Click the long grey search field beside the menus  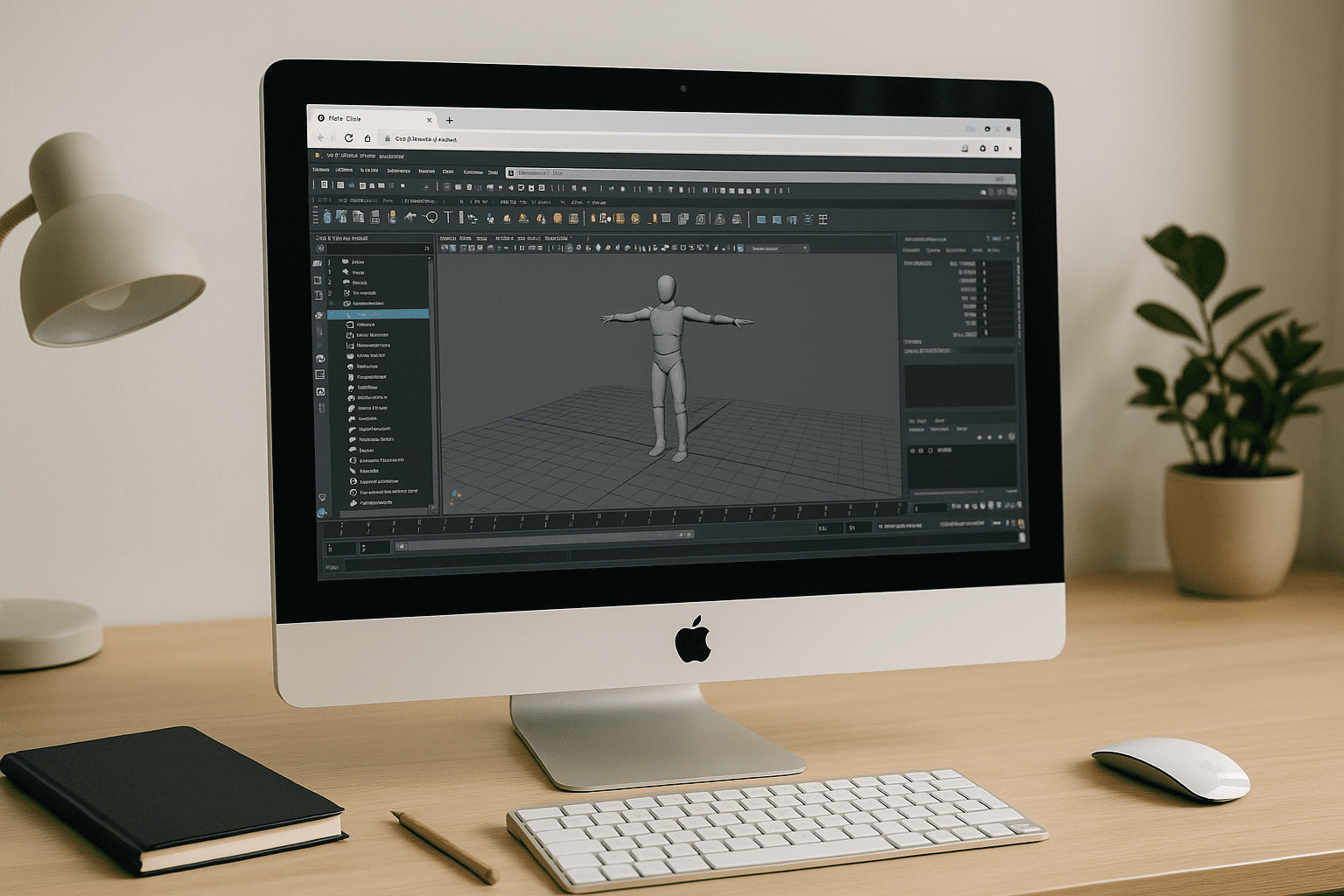pos(759,174)
